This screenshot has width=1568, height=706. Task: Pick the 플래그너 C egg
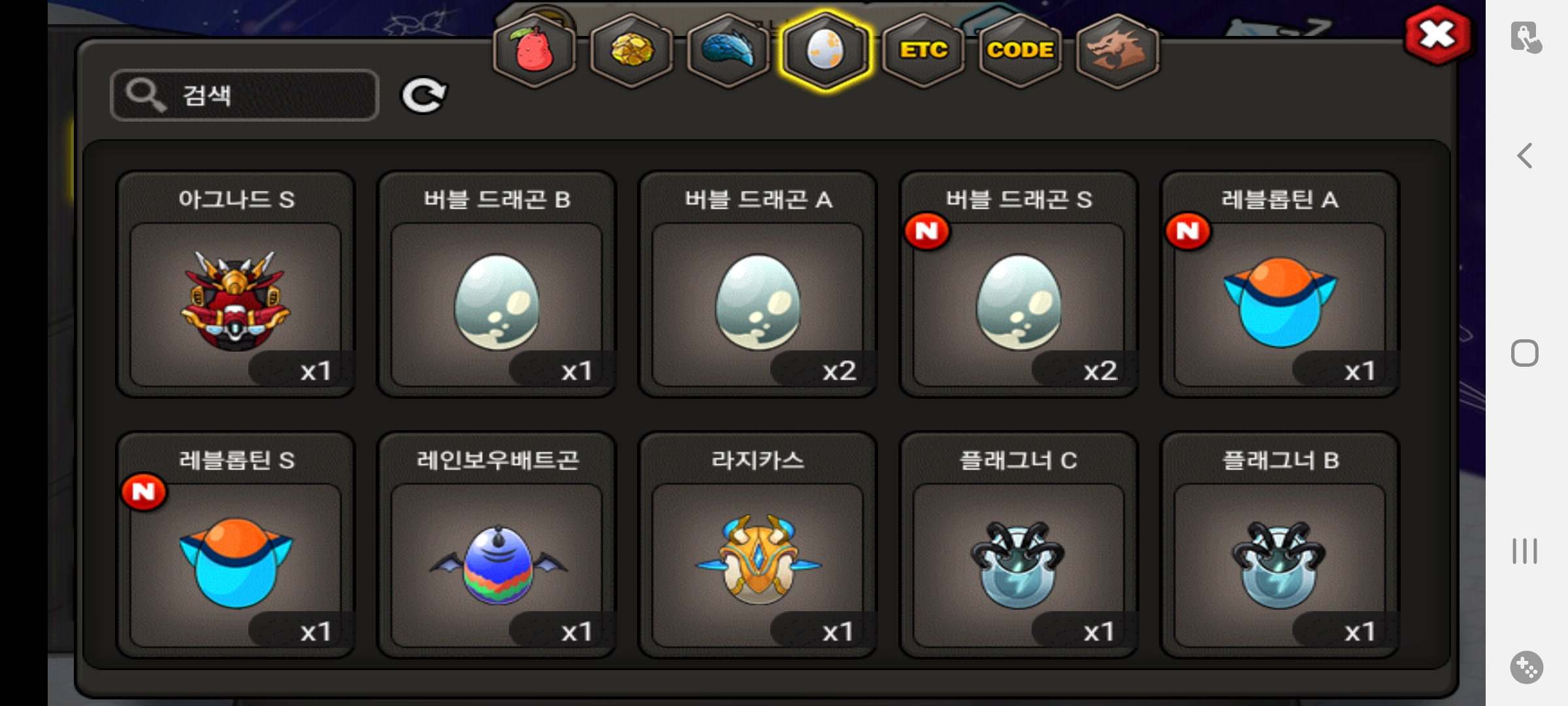(x=1019, y=545)
